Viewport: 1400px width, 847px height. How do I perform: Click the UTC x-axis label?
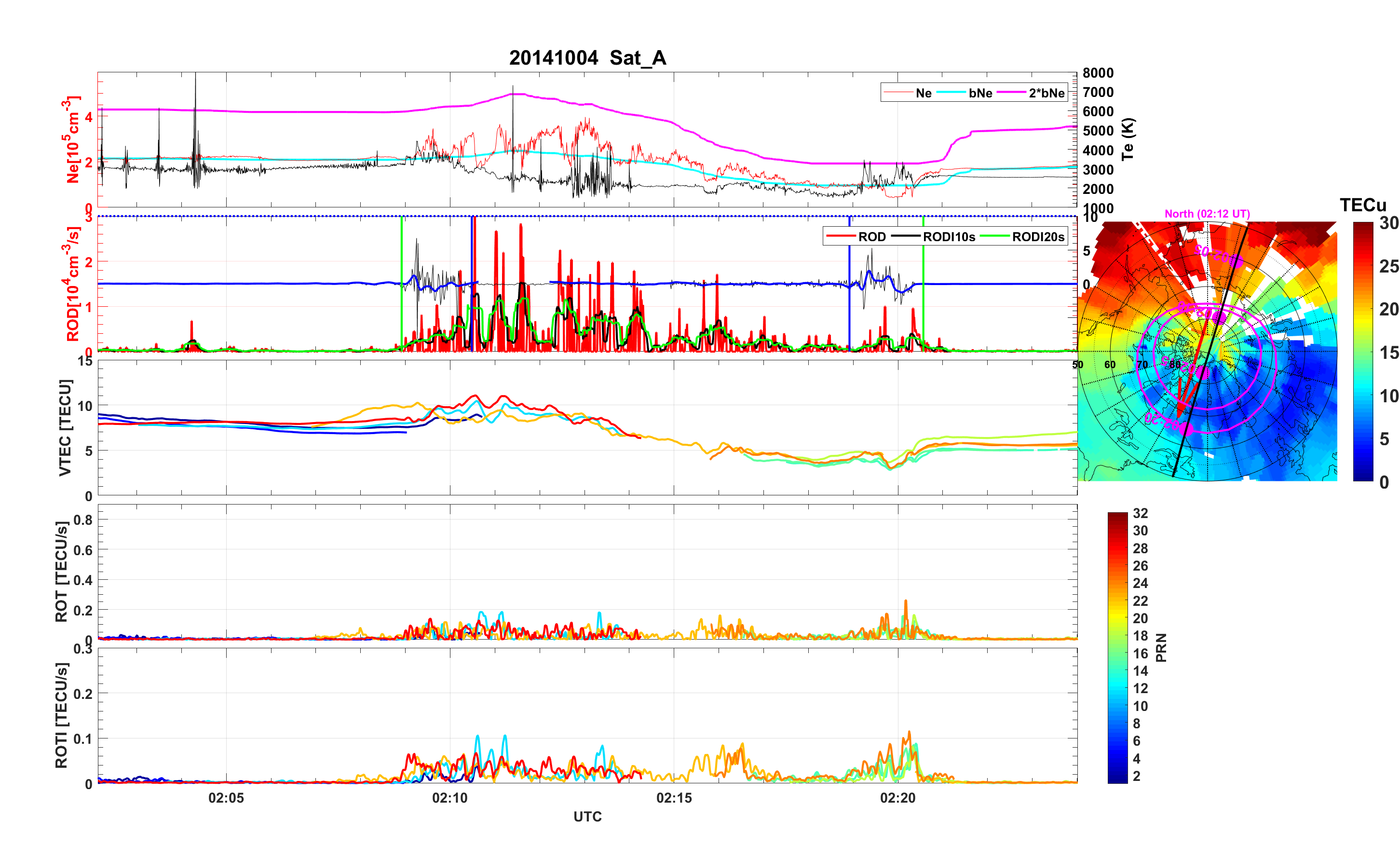pyautogui.click(x=587, y=816)
